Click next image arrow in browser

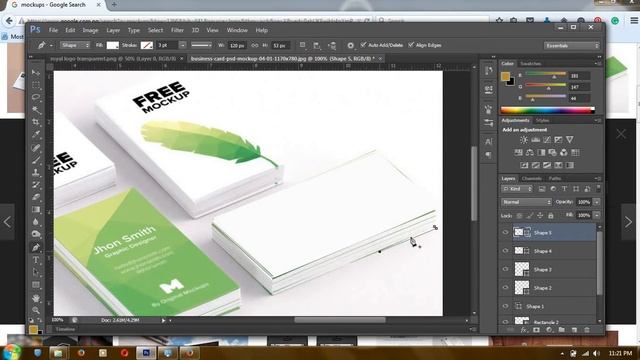coord(628,222)
